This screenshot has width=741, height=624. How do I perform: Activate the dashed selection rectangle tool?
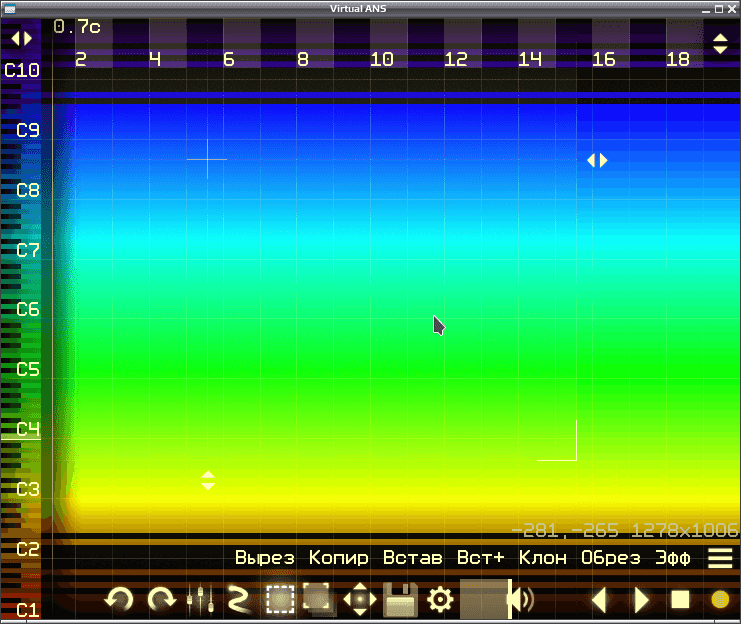pos(280,599)
